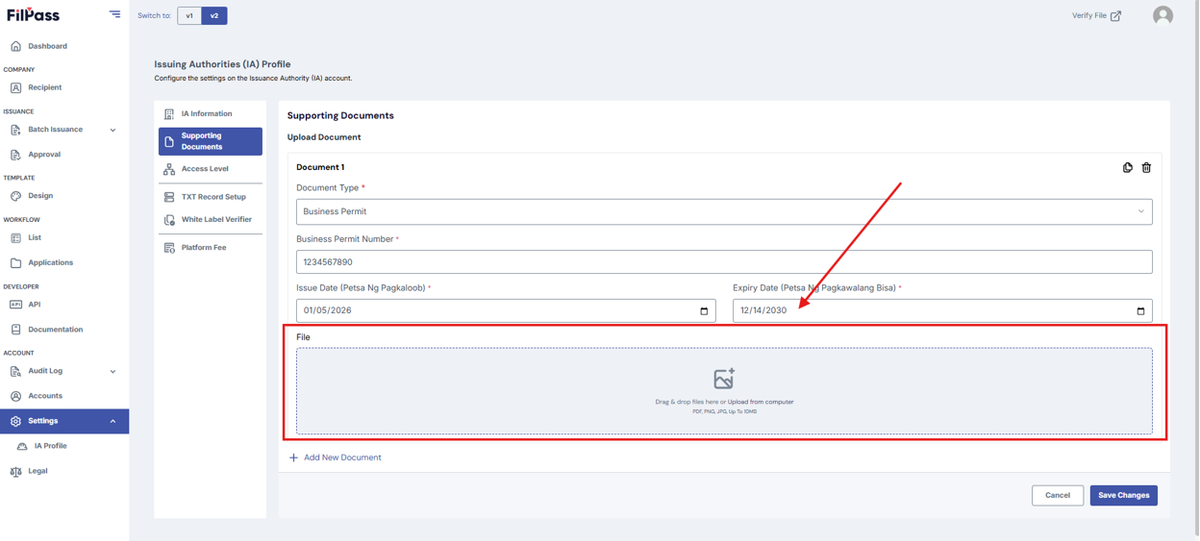Screen dimensions: 1200x541
Task: Open Expiry Date calendar picker icon
Action: [1141, 310]
